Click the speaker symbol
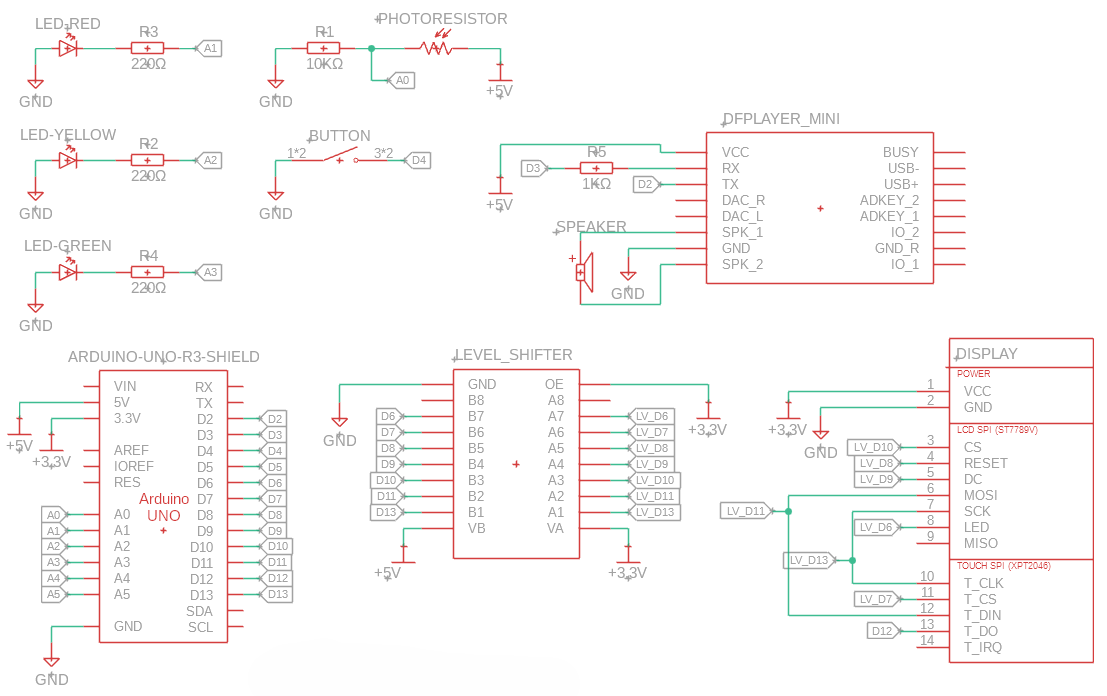This screenshot has height=696, width=1107. pyautogui.click(x=585, y=272)
